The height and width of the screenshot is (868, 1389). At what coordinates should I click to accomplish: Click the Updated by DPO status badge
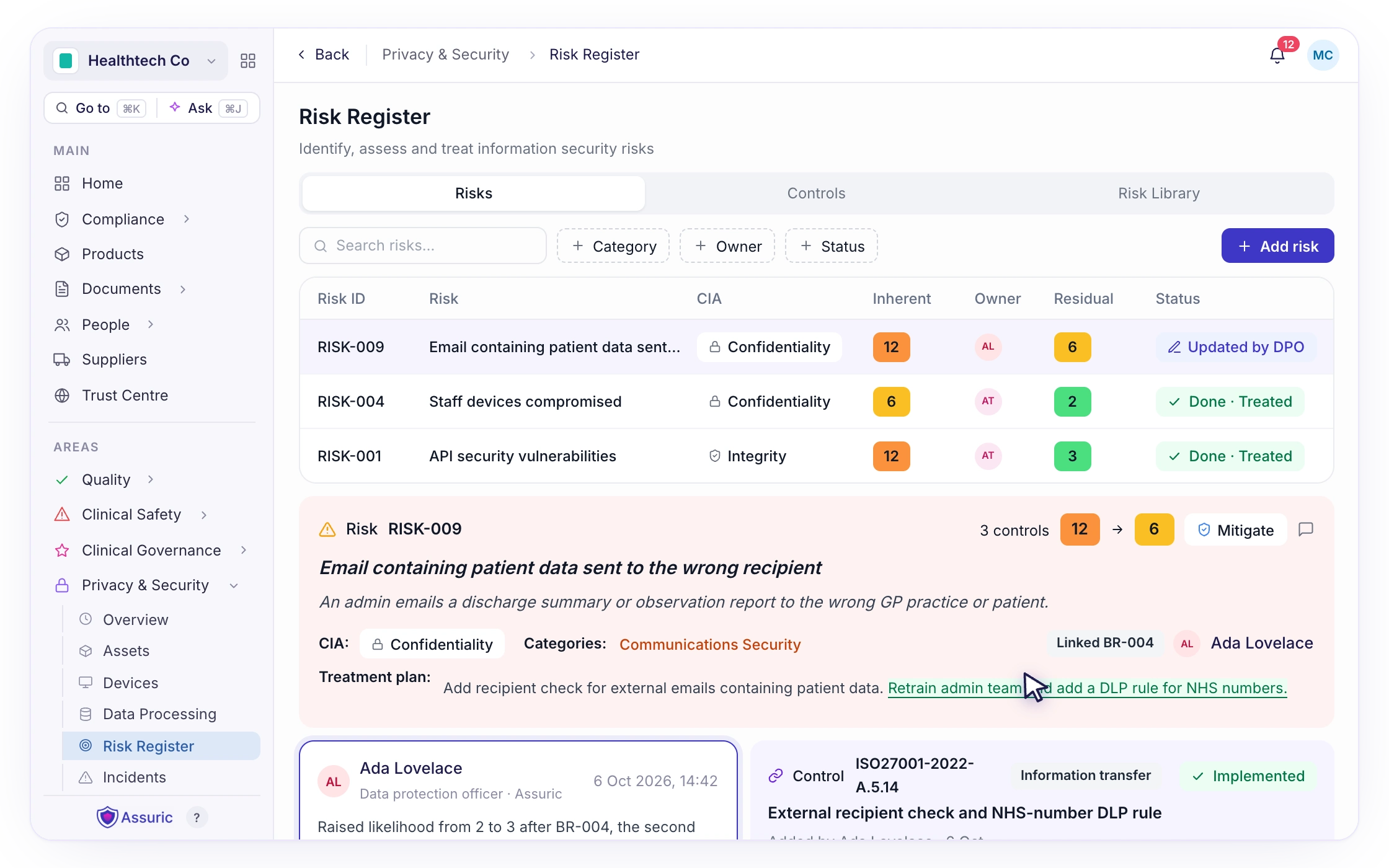[x=1236, y=347]
